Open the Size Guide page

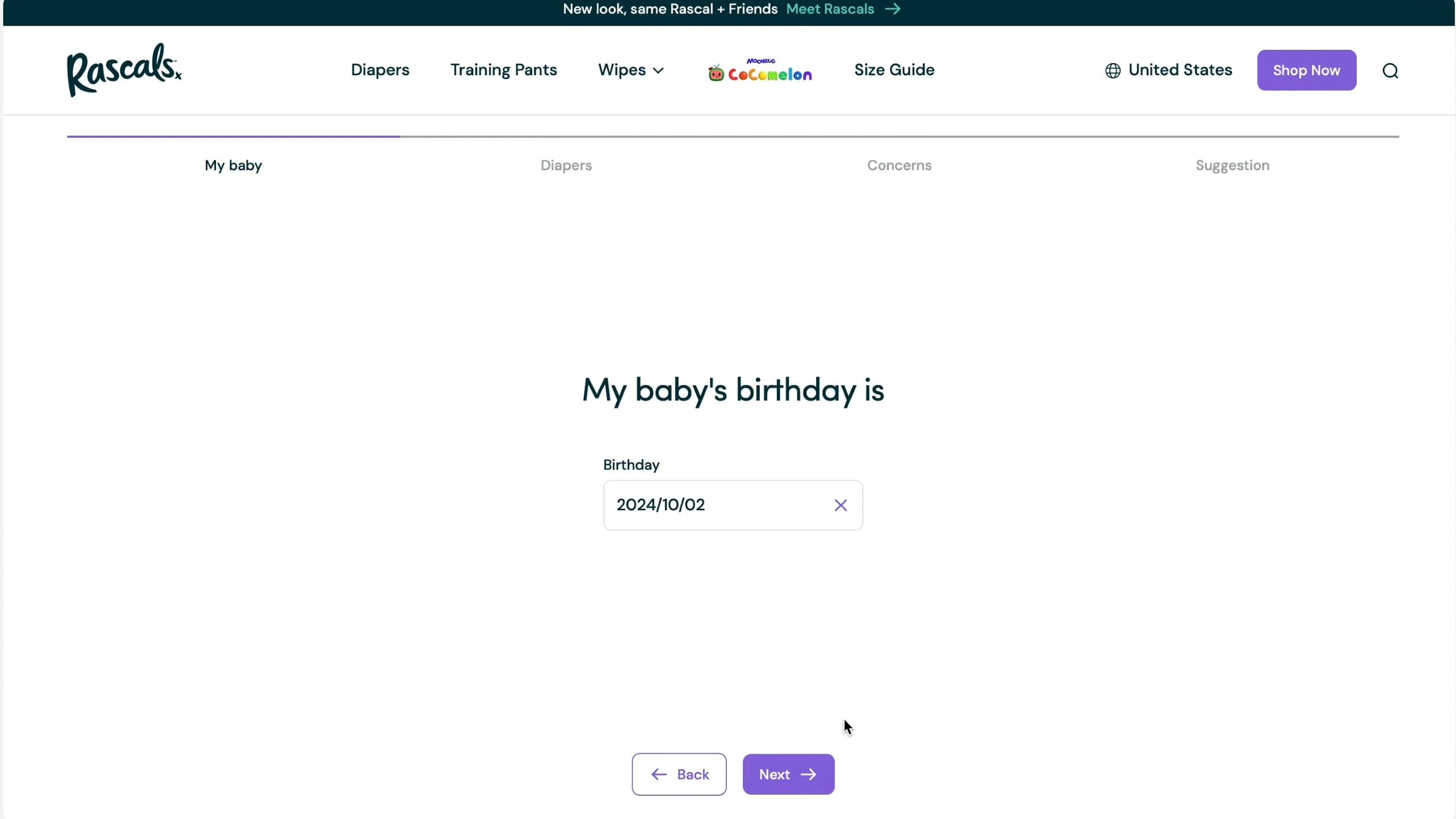coord(894,70)
